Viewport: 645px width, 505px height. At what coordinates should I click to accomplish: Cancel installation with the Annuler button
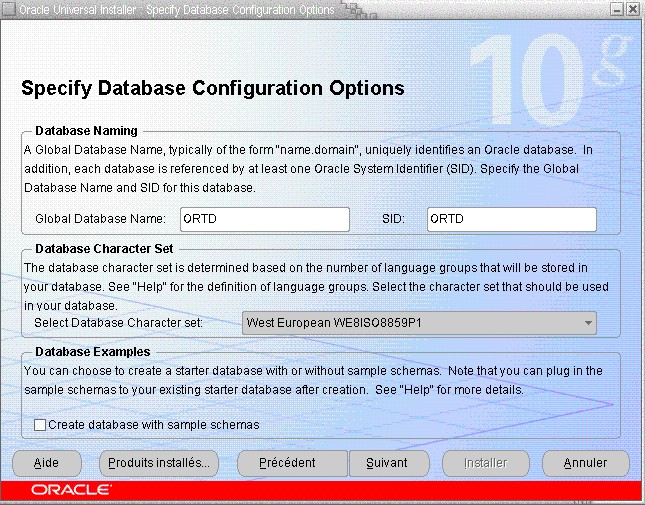pos(585,464)
